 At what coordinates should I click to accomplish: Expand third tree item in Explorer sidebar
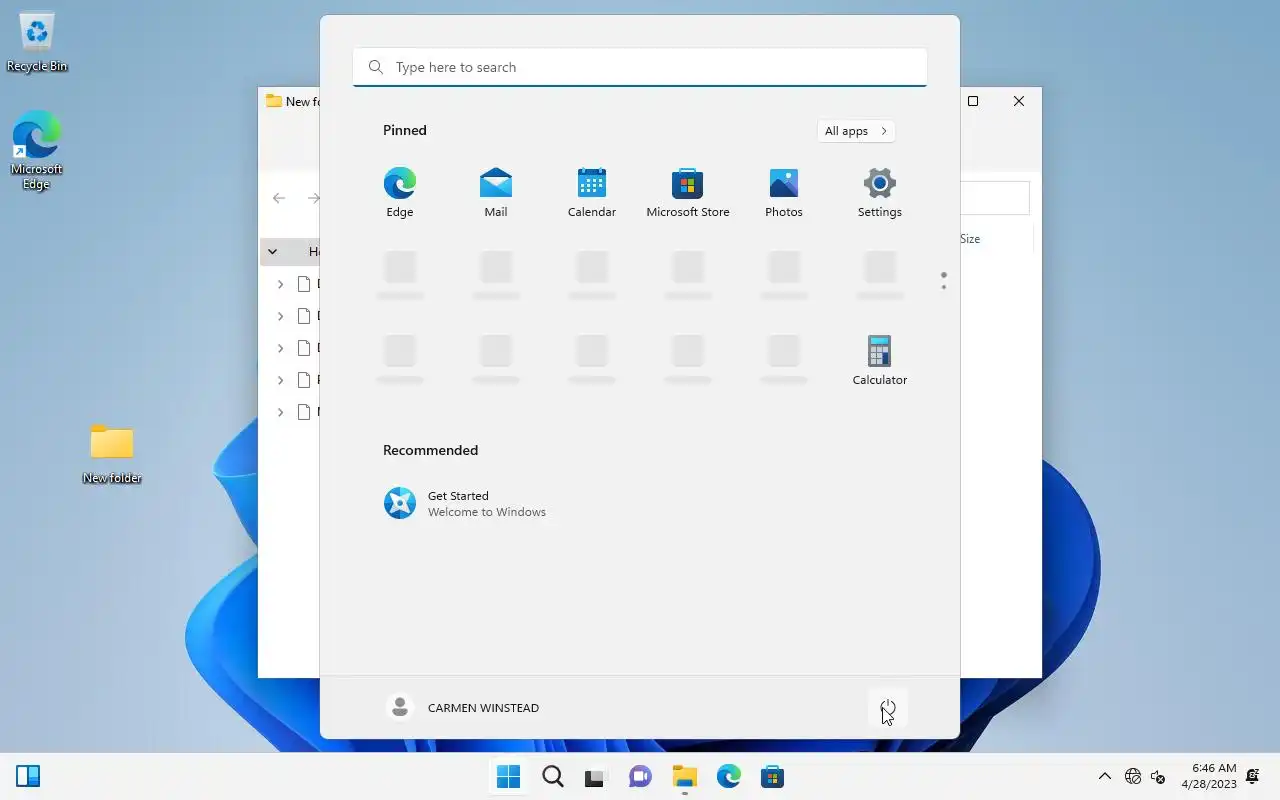pos(280,348)
